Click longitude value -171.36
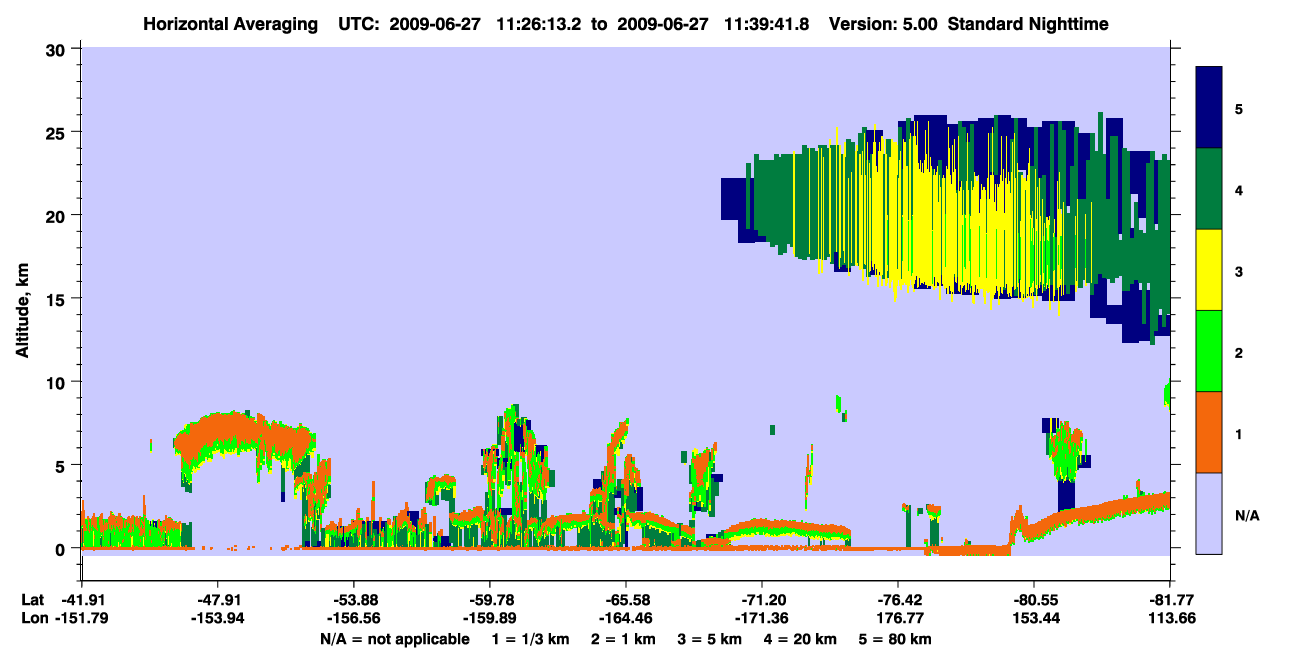Viewport: 1300px width, 667px height. pos(761,618)
